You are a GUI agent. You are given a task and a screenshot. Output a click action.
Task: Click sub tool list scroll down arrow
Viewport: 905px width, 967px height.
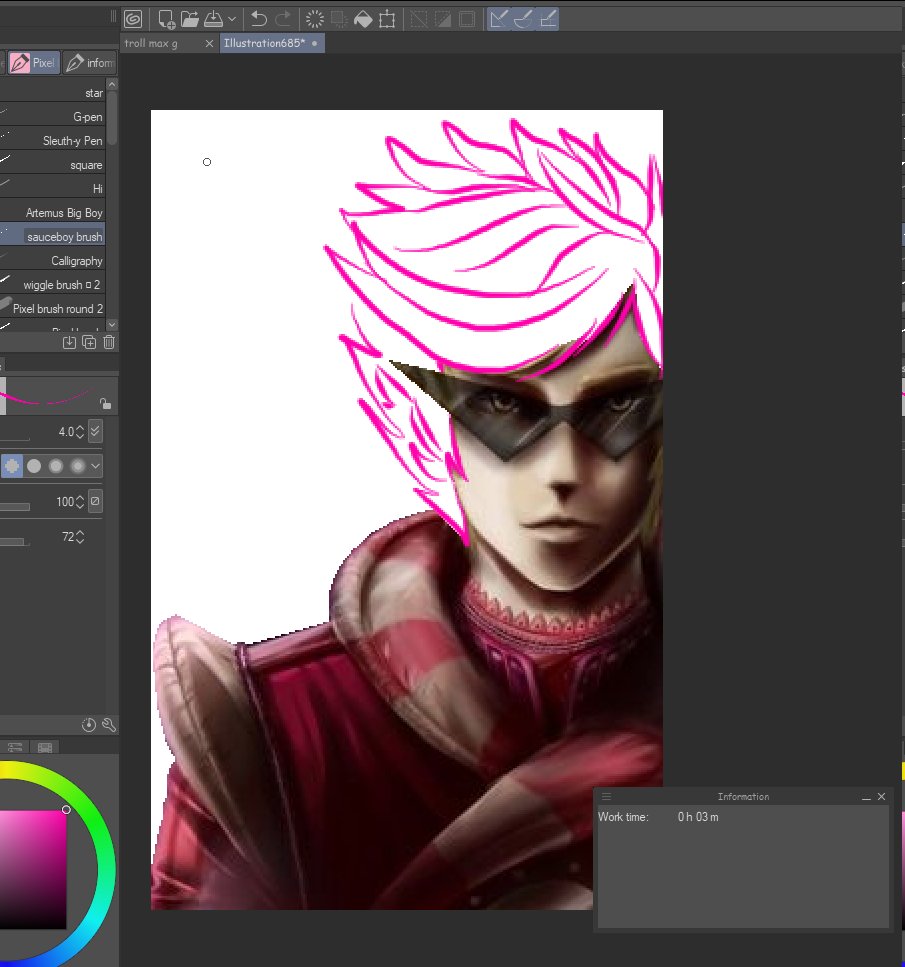coord(112,324)
